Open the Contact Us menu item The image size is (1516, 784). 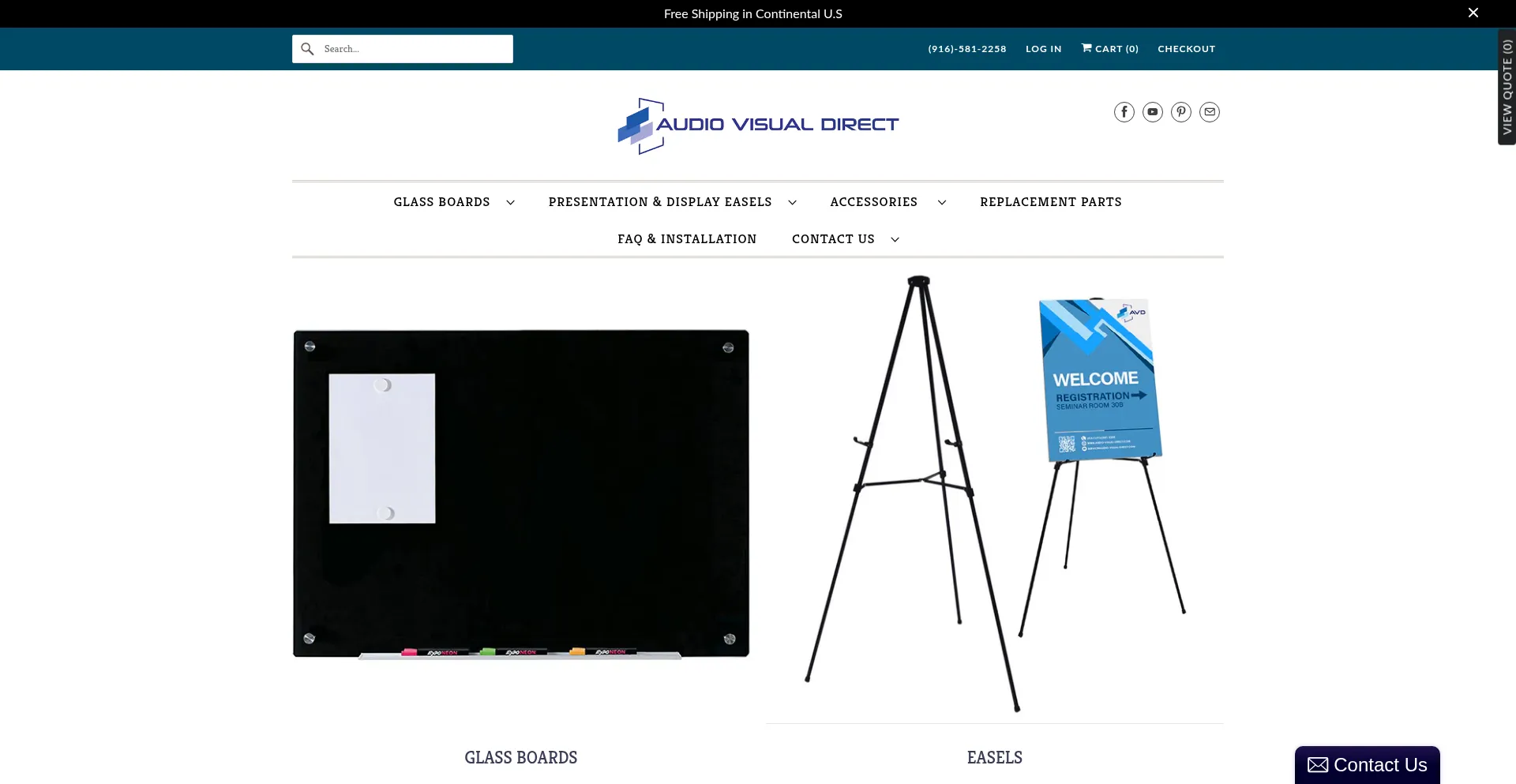coord(833,239)
